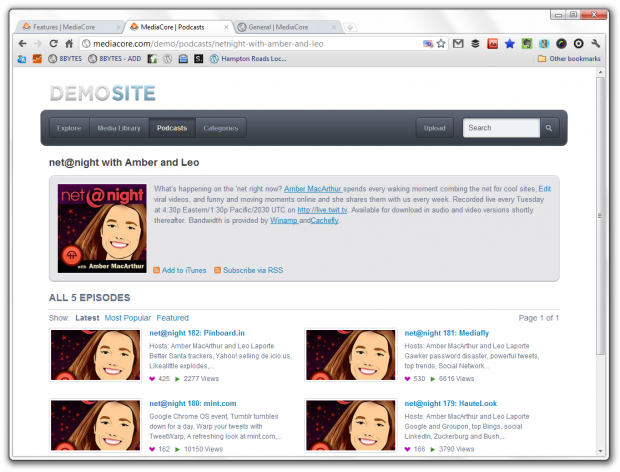
Task: Click the red extension icon in toolbar
Action: [x=492, y=43]
